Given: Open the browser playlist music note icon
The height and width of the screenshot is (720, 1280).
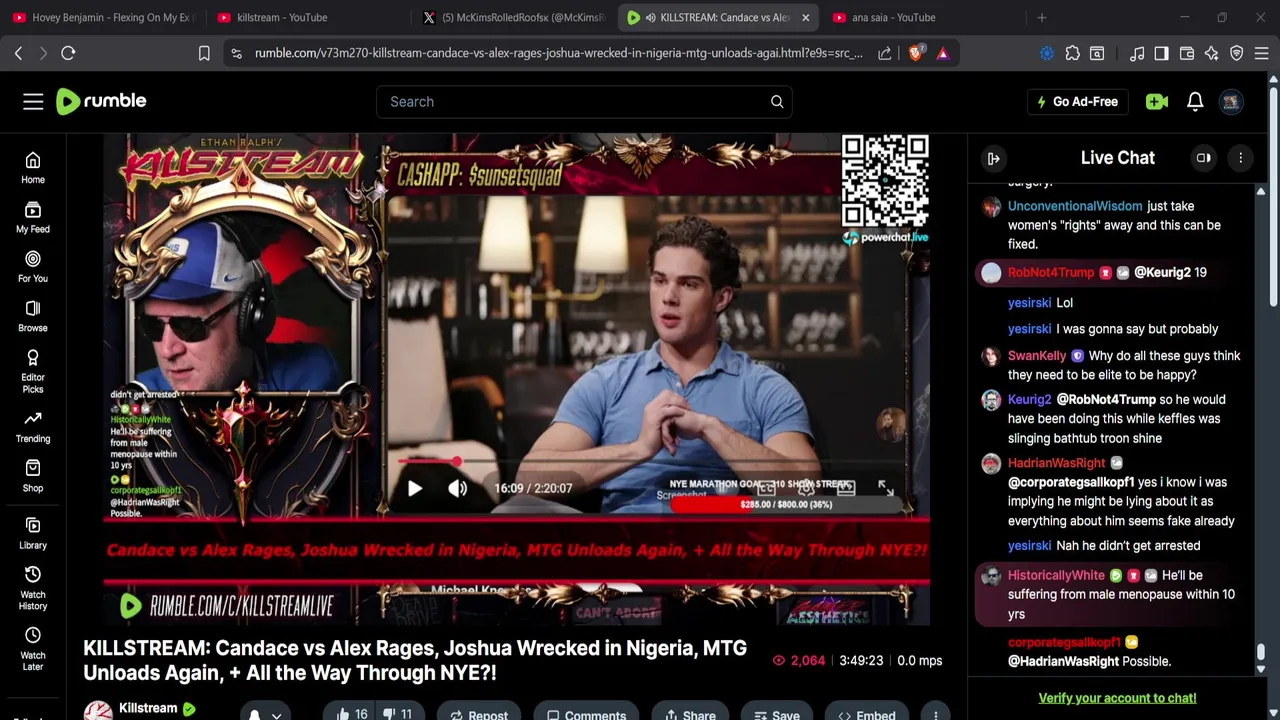Looking at the screenshot, I should coord(1137,53).
